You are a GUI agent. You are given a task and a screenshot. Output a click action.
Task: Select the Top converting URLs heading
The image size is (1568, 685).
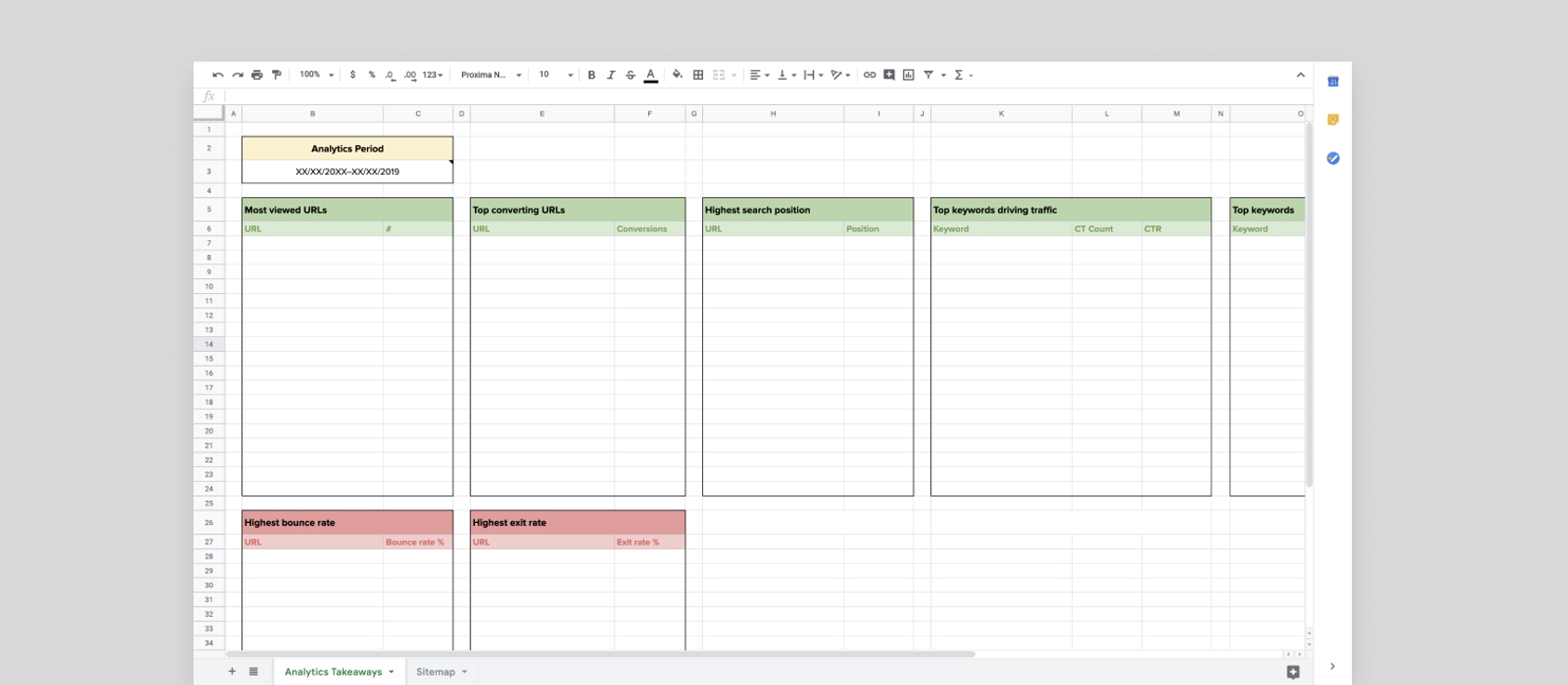pos(519,210)
